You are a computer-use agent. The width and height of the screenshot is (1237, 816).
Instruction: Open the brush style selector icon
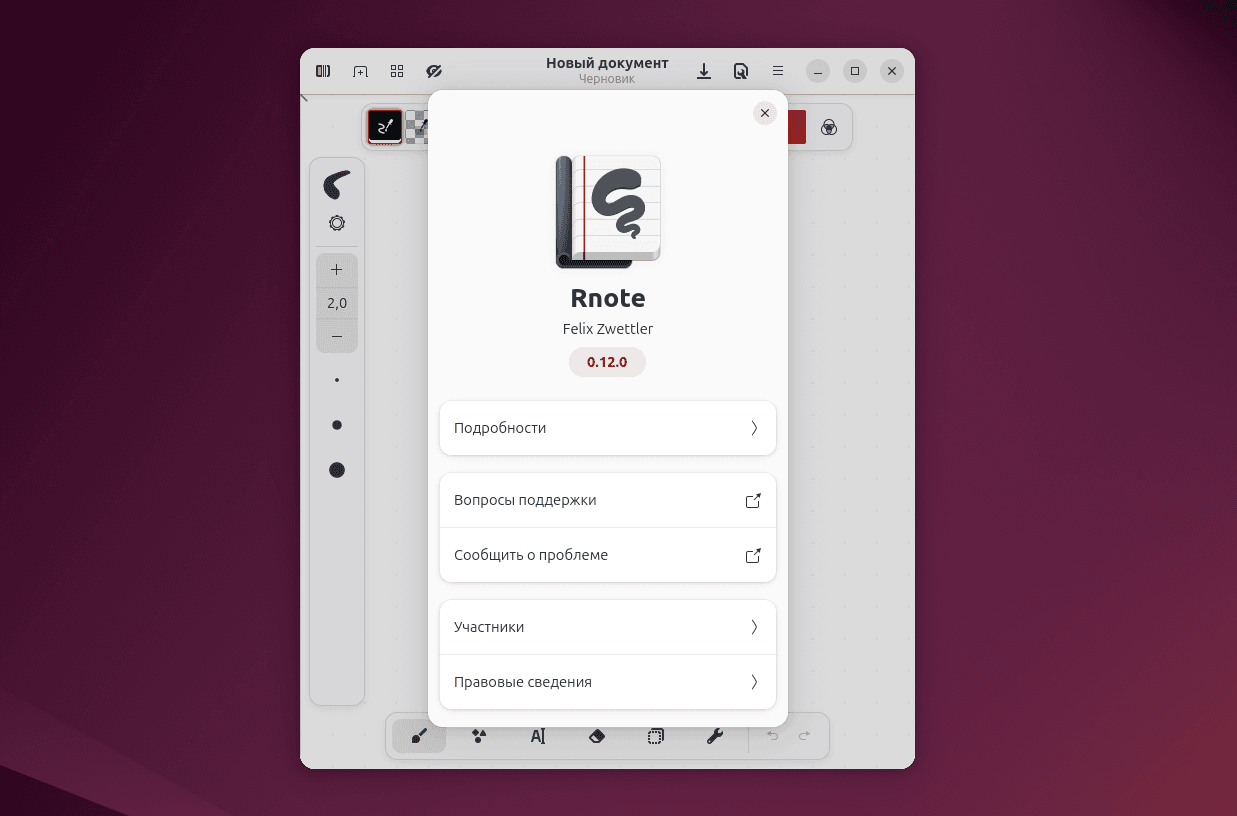coord(337,185)
